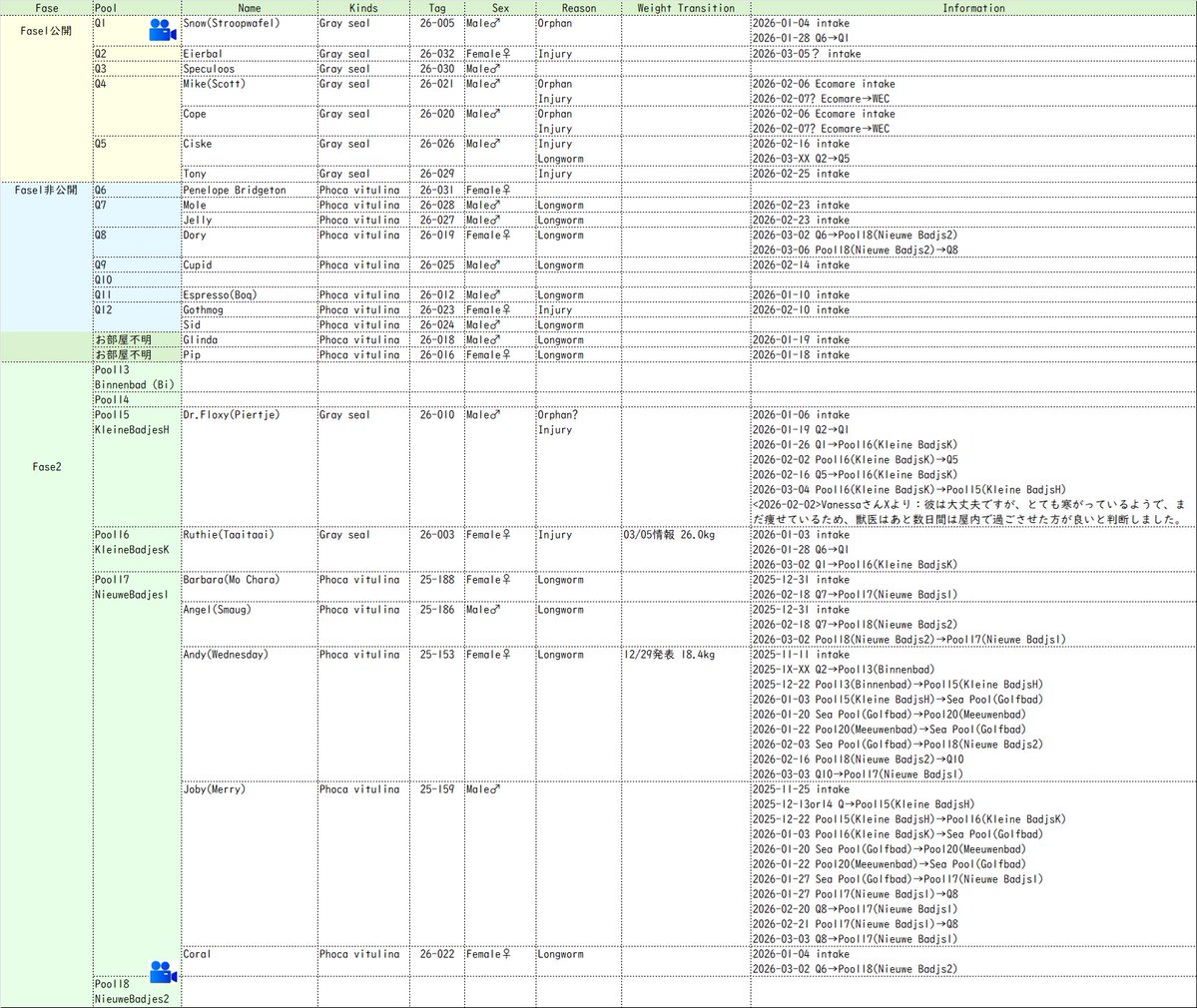Click the 'Fase1非公開' phase cell
The width and height of the screenshot is (1197, 1008).
47,257
